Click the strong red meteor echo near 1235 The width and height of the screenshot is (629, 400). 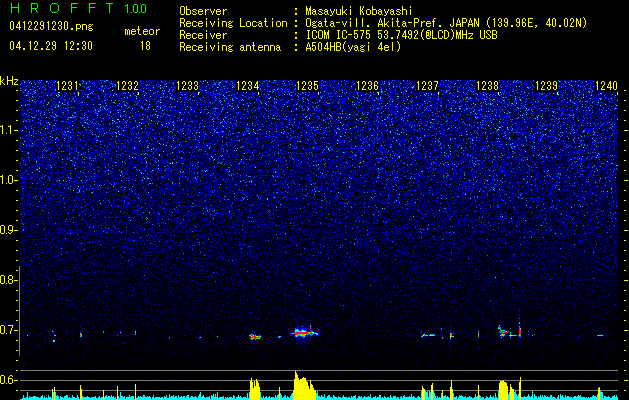click(x=304, y=333)
